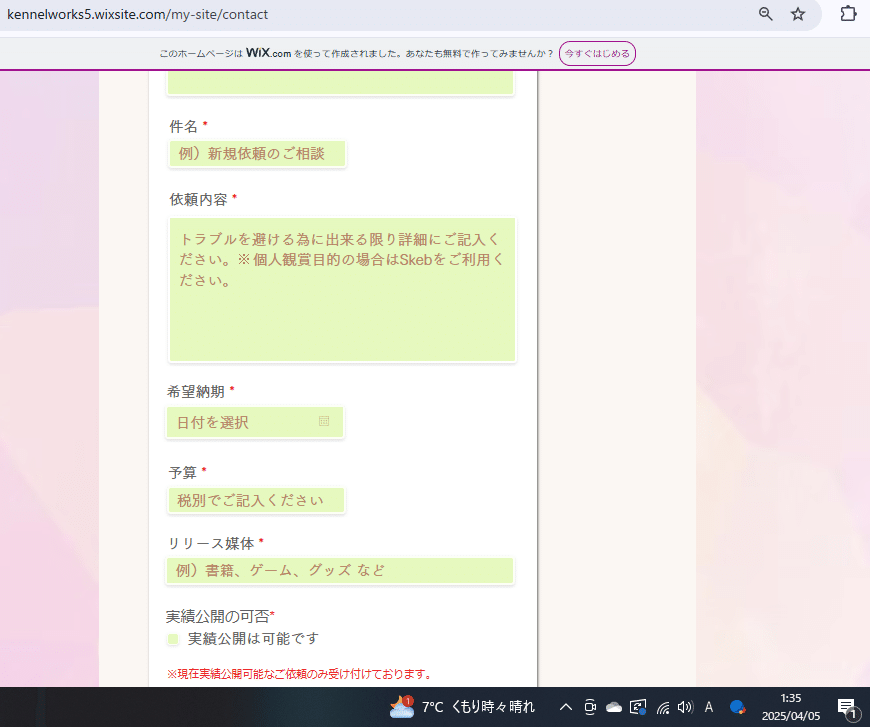Click the 実績公開は可能です checkbox label text

pyautogui.click(x=254, y=639)
